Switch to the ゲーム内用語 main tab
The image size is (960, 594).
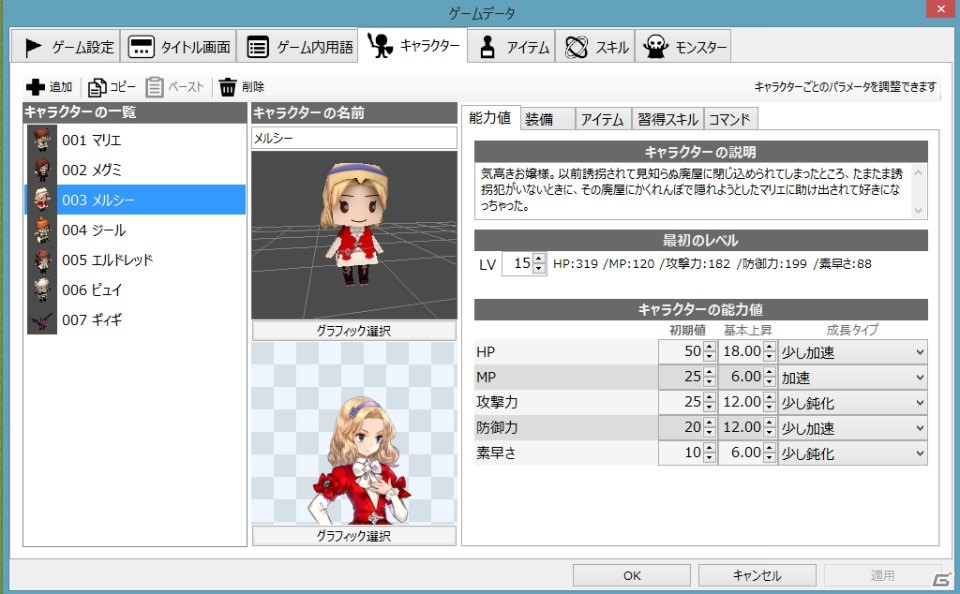click(x=298, y=47)
